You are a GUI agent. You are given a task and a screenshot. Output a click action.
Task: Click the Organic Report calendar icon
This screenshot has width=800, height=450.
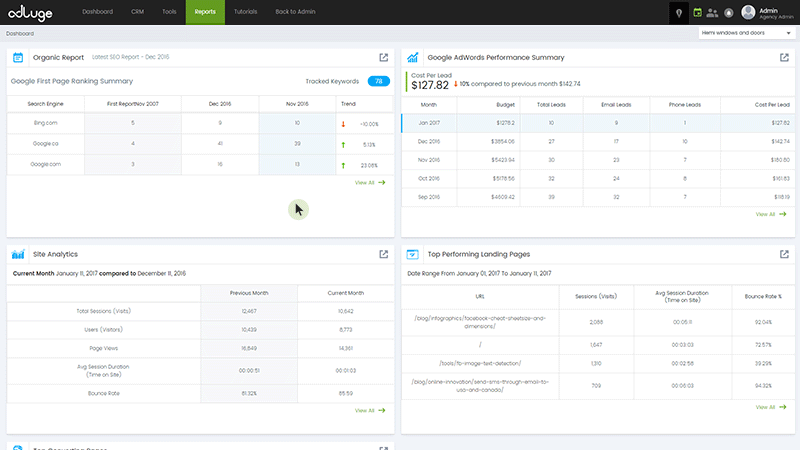pos(18,57)
